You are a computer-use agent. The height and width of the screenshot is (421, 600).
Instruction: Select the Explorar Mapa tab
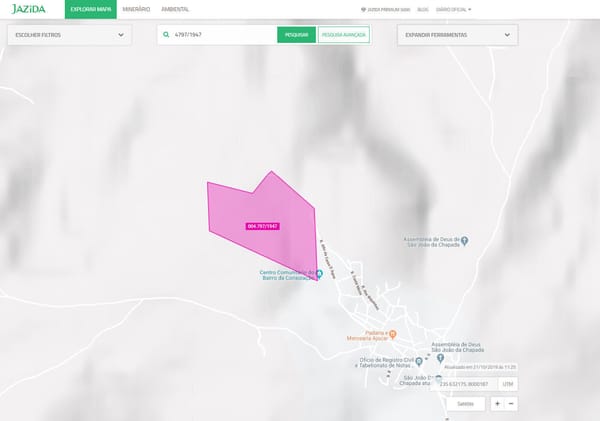90,9
